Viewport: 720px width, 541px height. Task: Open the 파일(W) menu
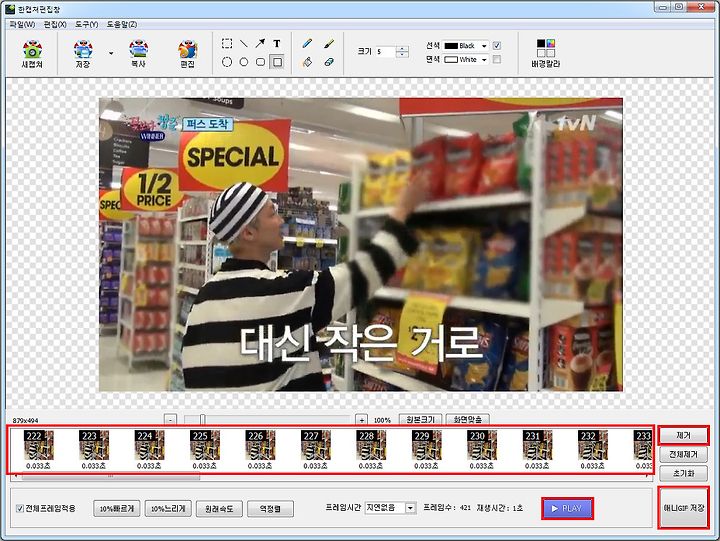(22, 24)
